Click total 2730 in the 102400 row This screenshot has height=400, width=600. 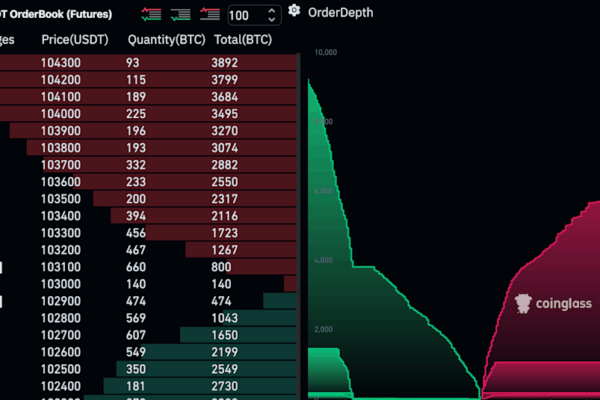[x=225, y=386]
